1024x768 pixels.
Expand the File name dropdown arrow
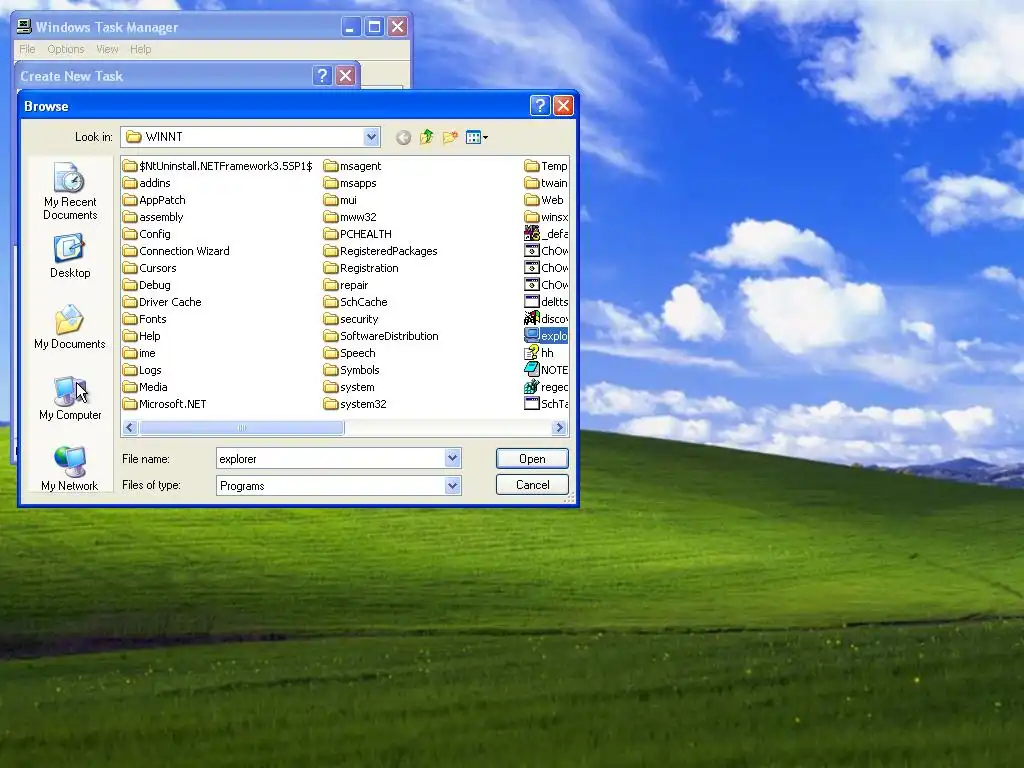click(x=453, y=458)
